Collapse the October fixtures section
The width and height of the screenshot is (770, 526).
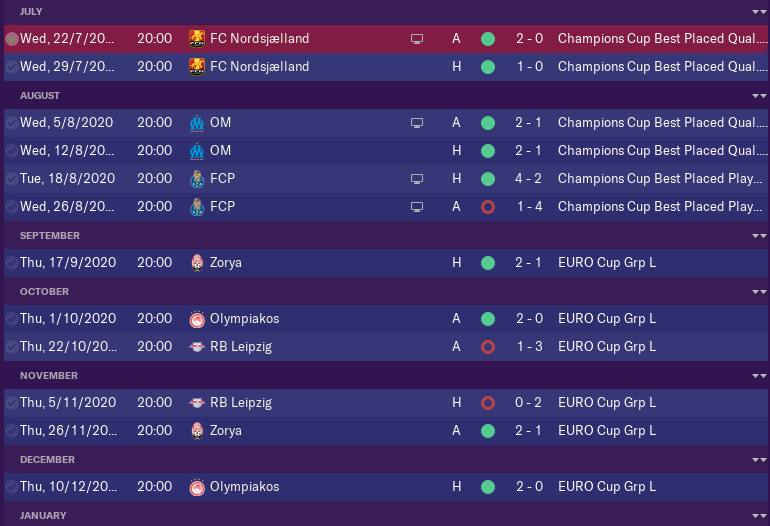[757, 291]
